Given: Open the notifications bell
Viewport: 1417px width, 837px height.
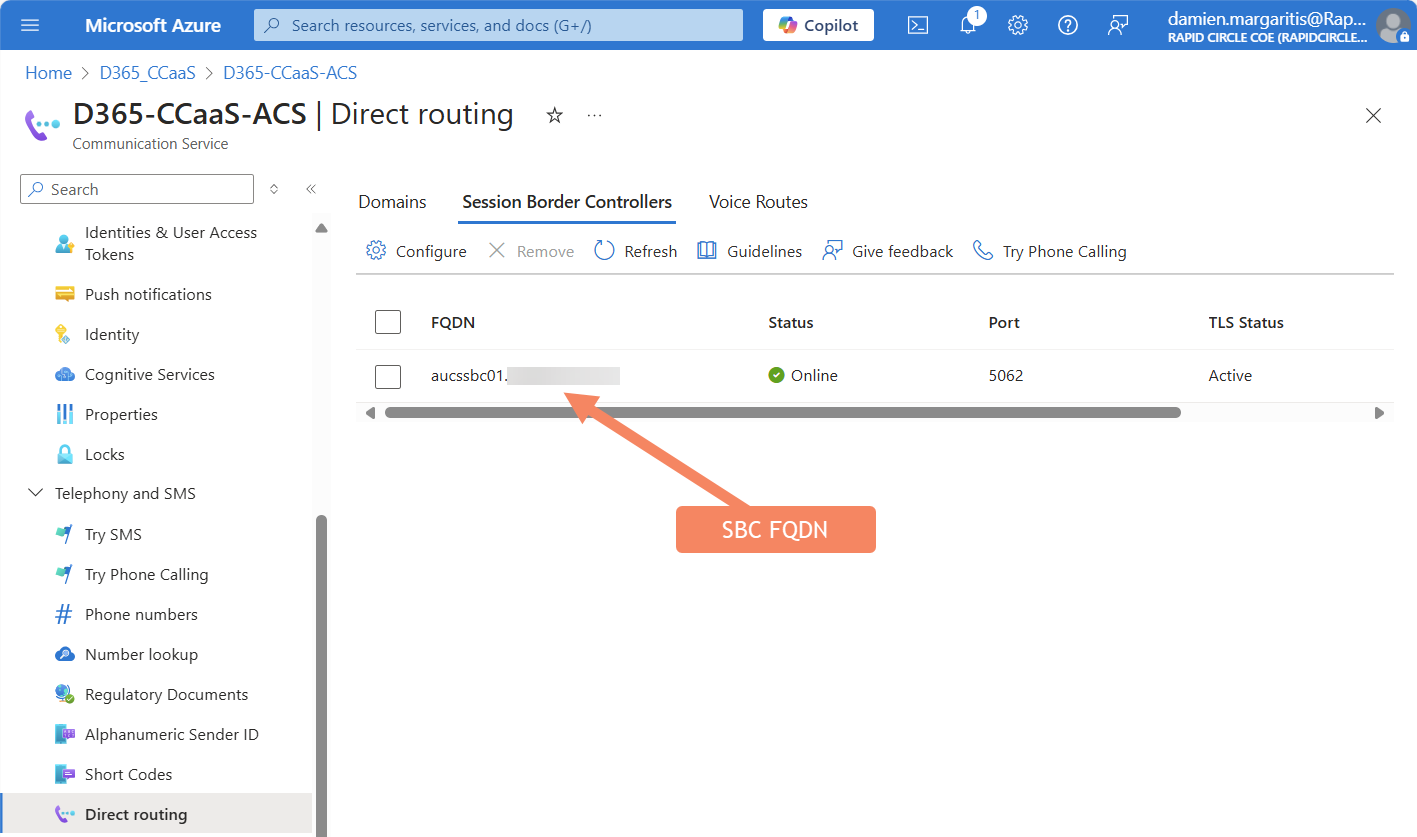Looking at the screenshot, I should (x=967, y=25).
